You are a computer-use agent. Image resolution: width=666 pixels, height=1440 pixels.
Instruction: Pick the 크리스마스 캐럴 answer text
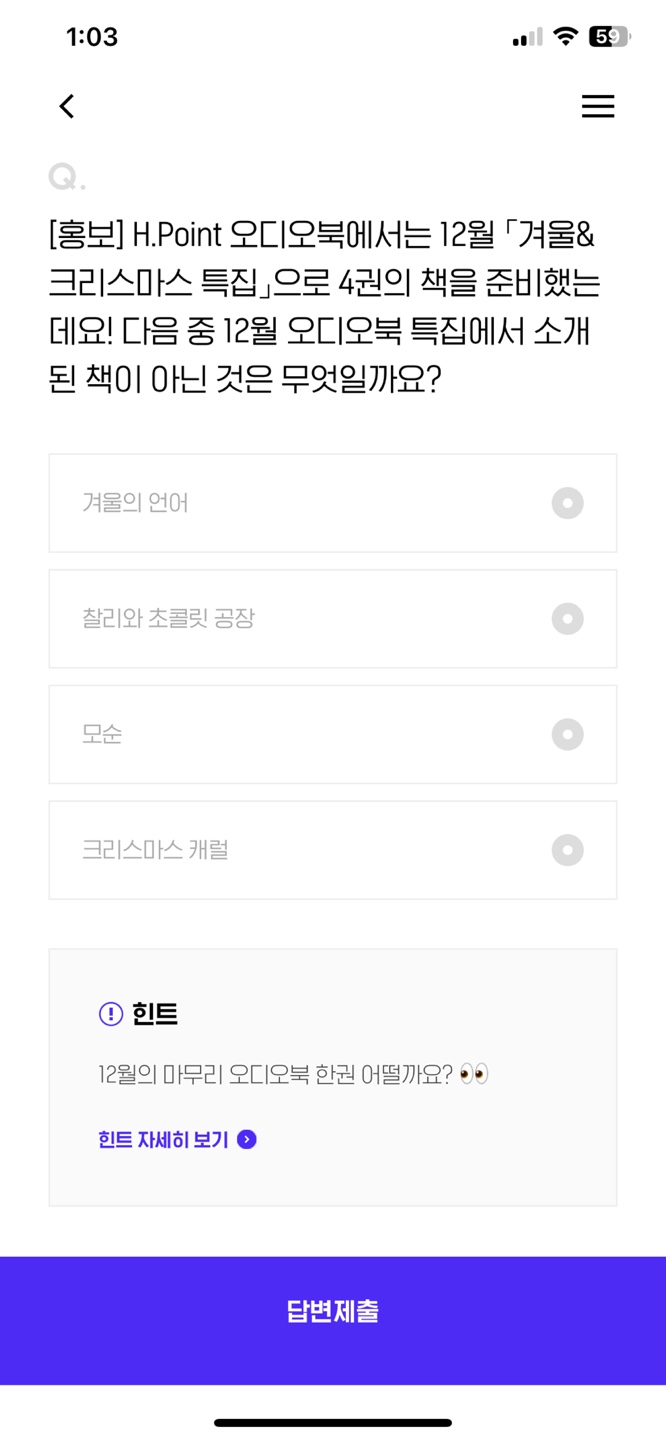click(x=155, y=851)
